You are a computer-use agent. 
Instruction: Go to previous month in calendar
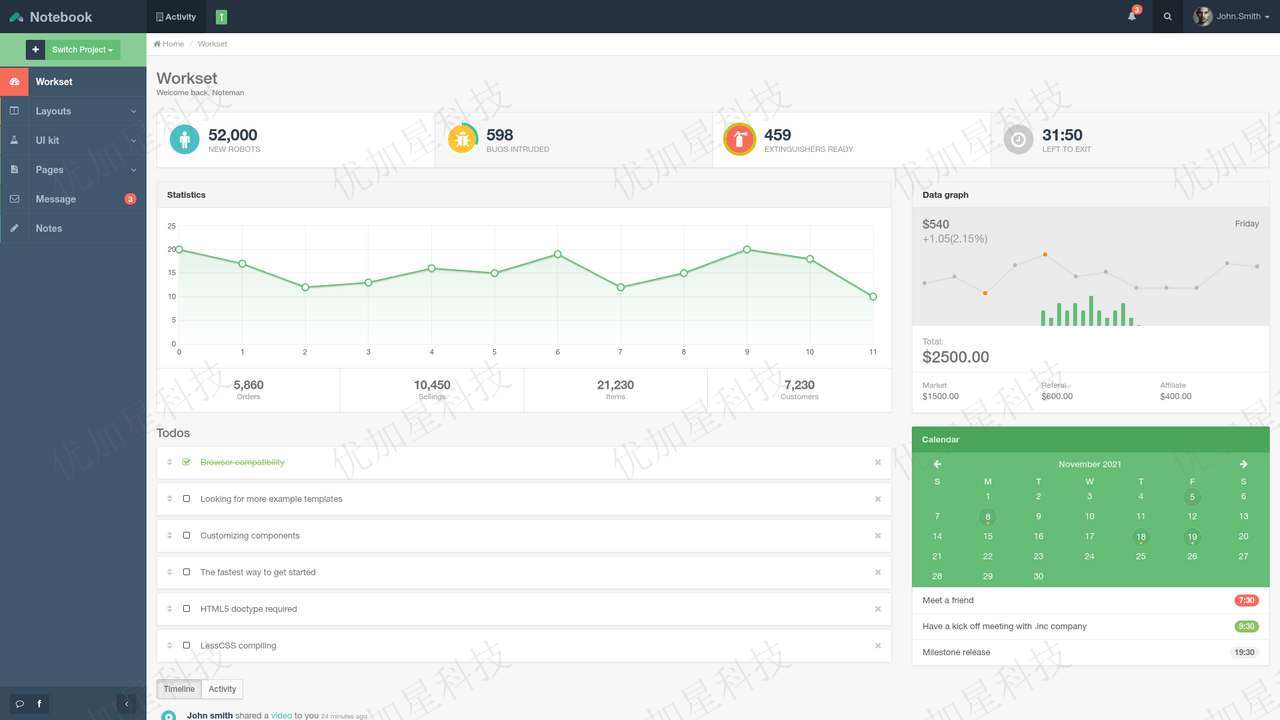coord(937,464)
